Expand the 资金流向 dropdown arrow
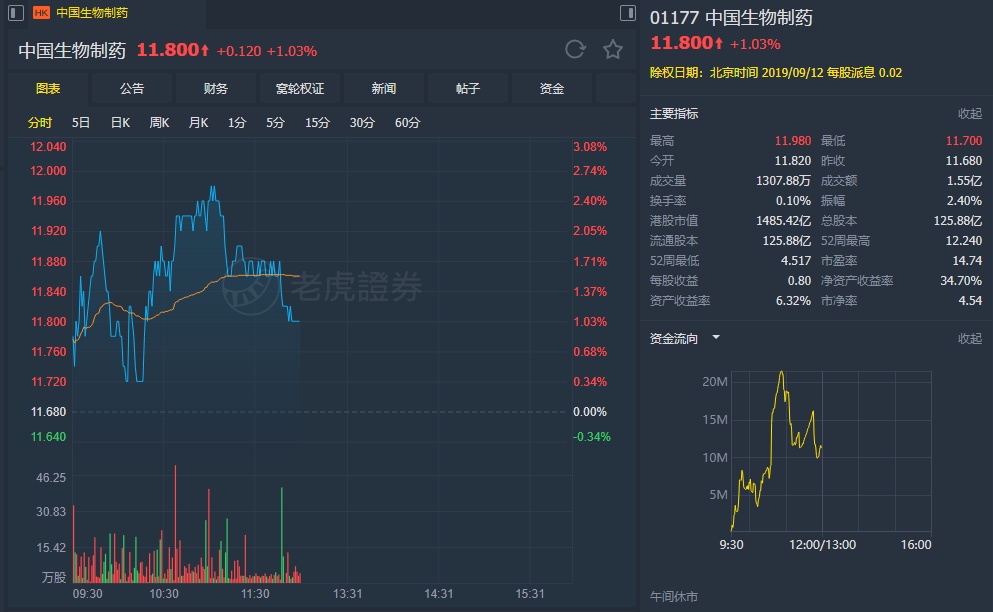This screenshot has height=612, width=993. [716, 338]
